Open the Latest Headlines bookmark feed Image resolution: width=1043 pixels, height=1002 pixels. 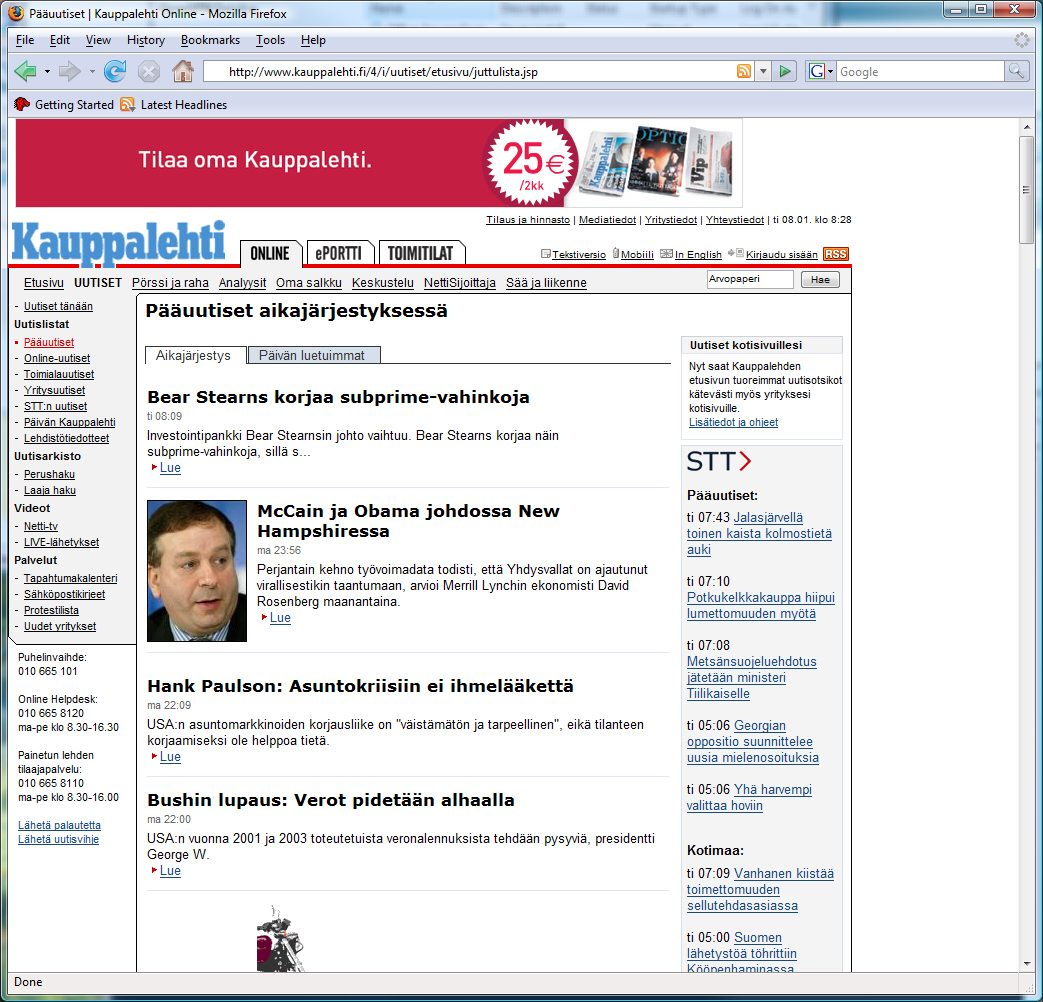point(183,105)
